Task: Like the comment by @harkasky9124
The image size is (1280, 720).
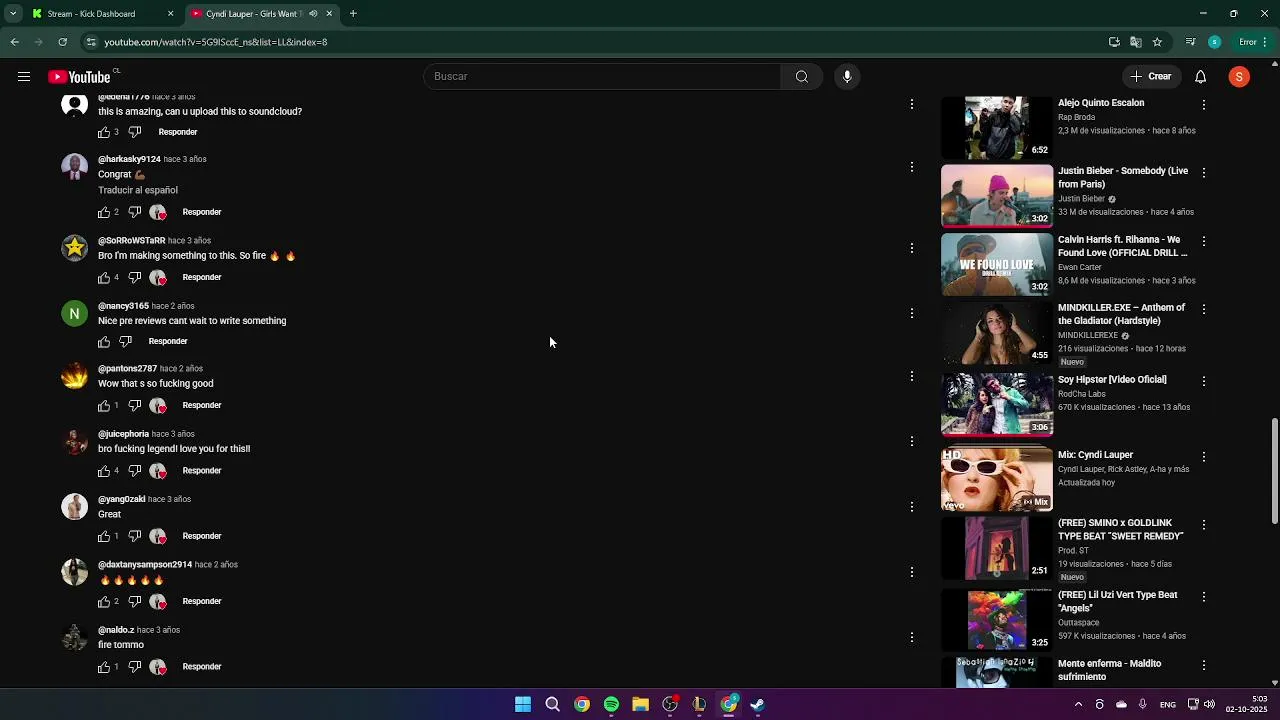Action: point(104,212)
